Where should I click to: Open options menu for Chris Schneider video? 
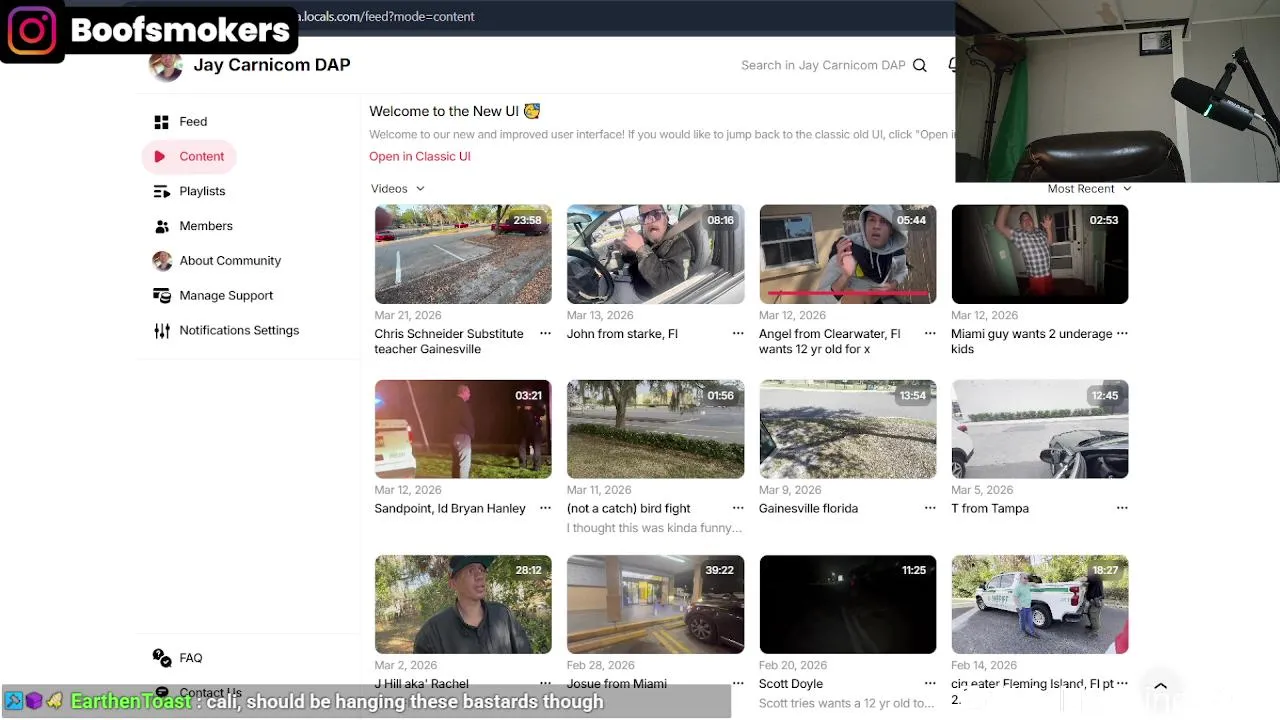[545, 333]
